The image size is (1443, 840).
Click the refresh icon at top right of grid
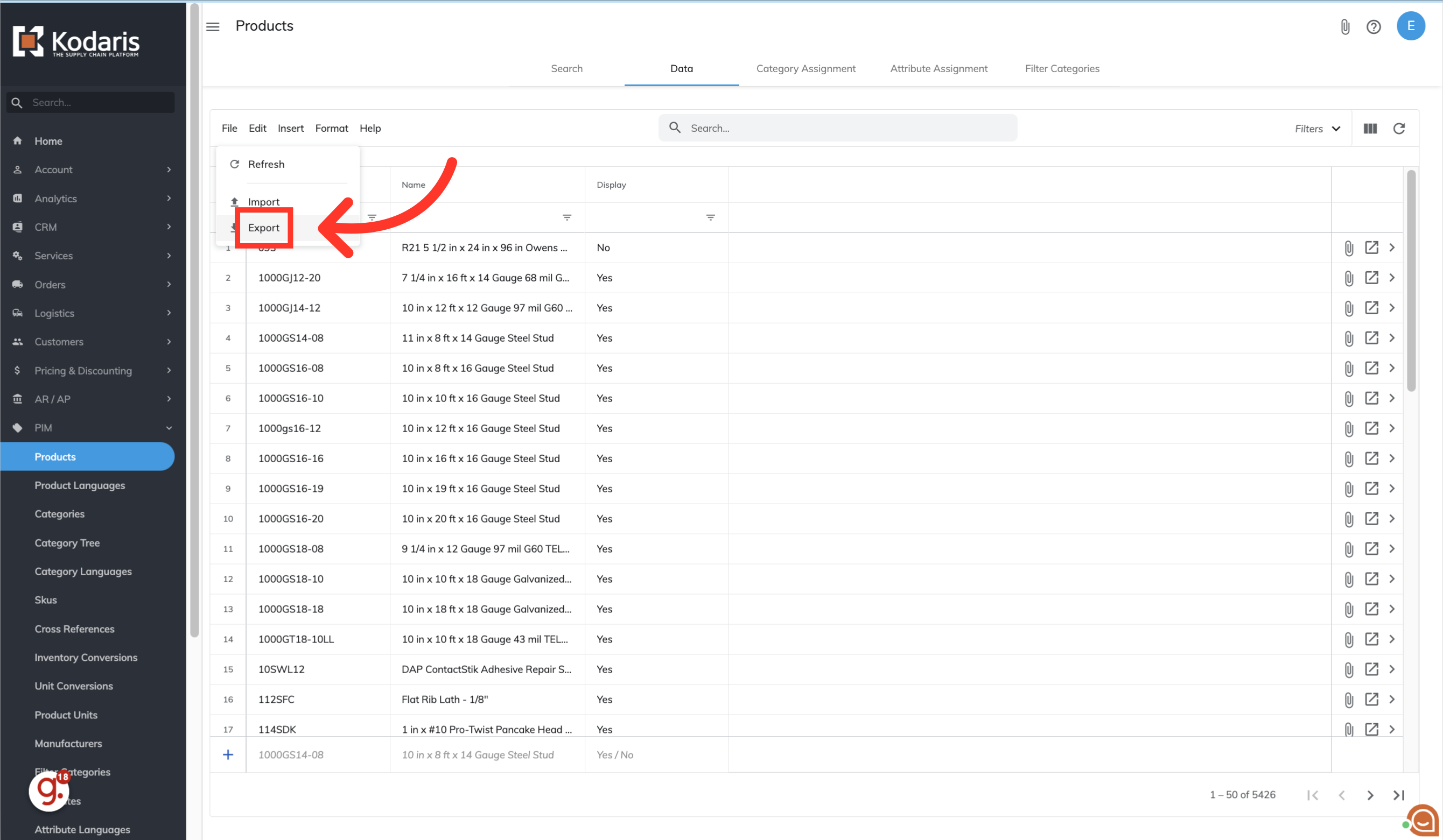click(x=1399, y=129)
